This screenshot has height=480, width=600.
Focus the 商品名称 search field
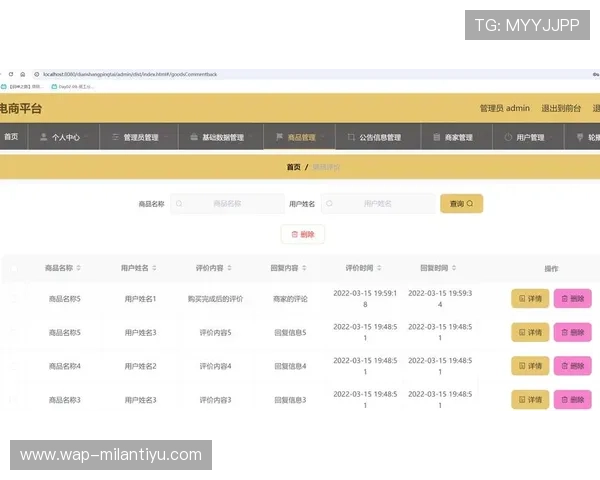pos(227,204)
